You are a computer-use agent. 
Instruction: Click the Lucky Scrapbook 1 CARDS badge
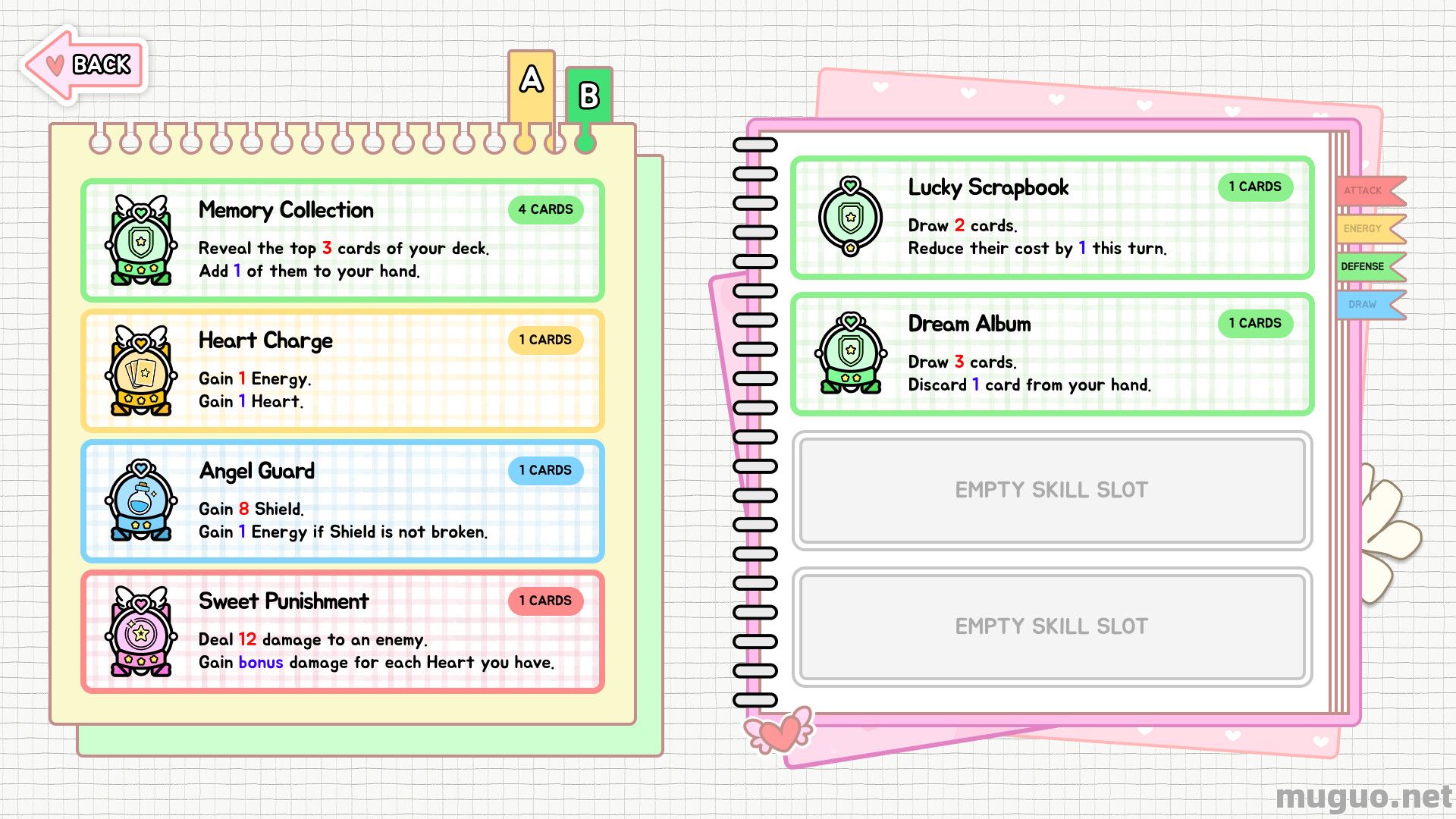[x=1255, y=187]
